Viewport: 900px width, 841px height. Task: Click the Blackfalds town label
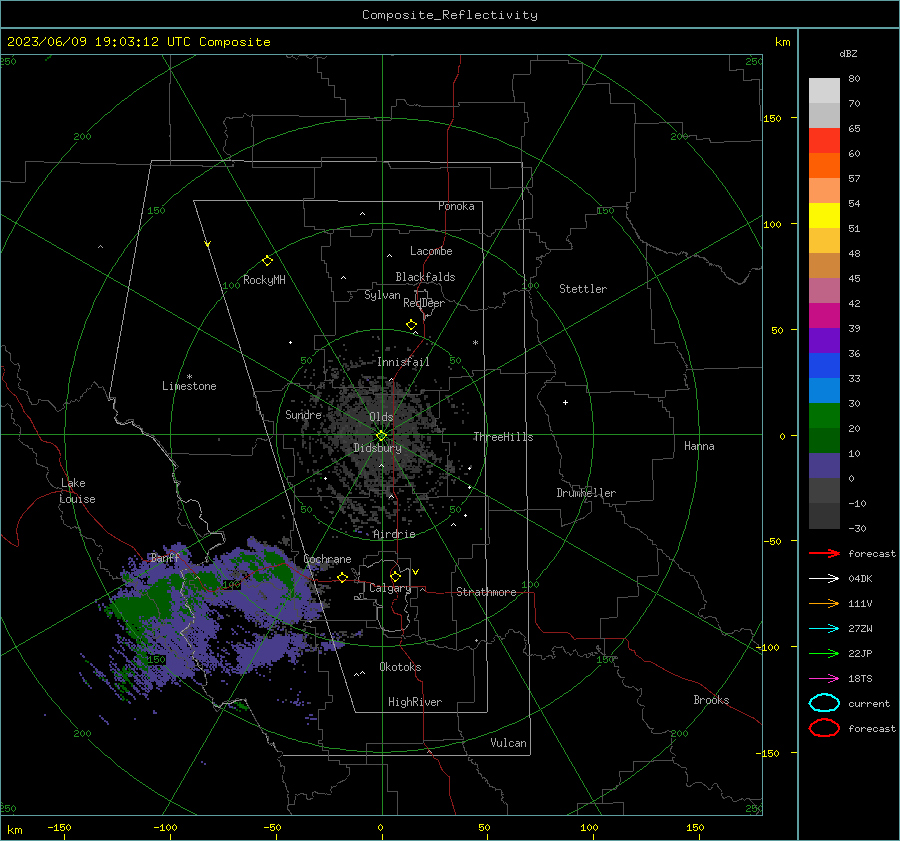(x=425, y=277)
